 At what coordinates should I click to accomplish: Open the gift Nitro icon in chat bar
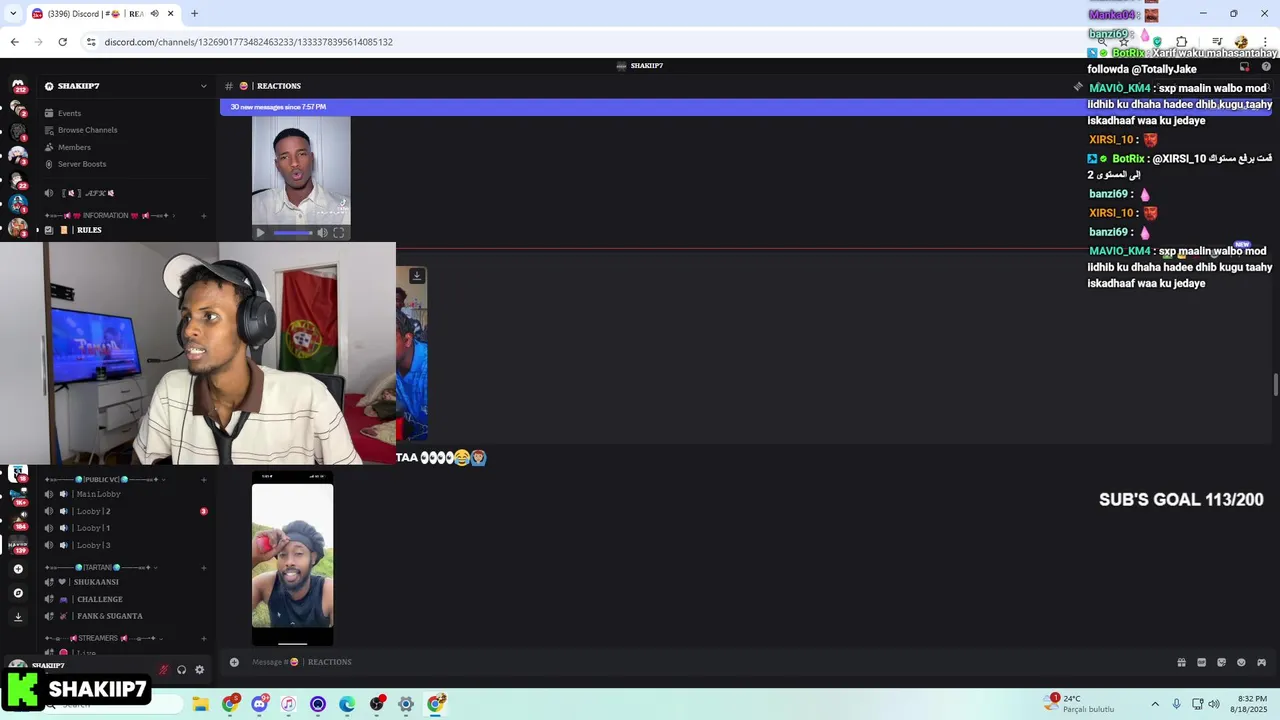[1181, 662]
